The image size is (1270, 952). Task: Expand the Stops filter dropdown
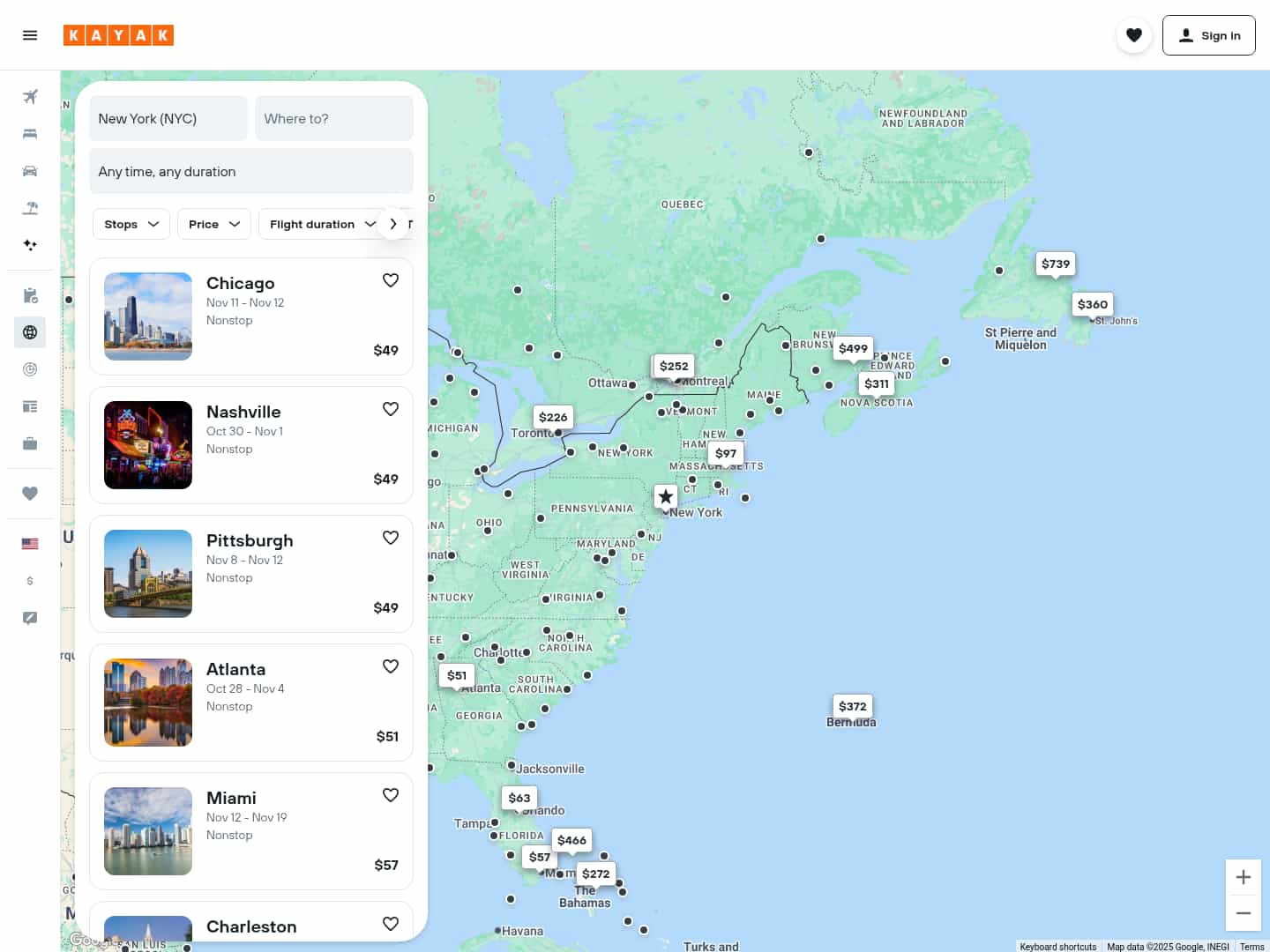(131, 224)
